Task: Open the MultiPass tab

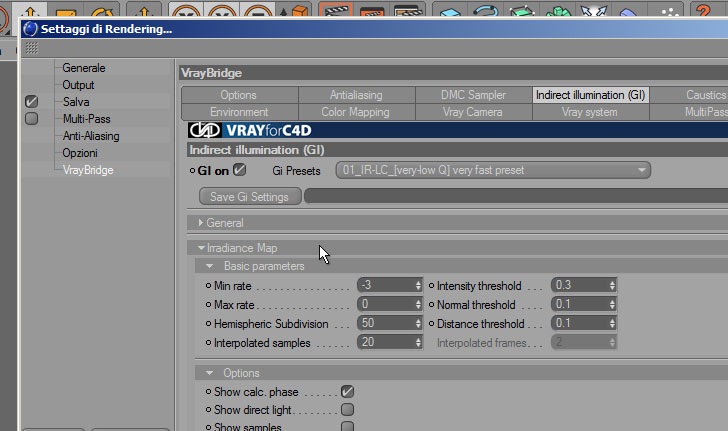Action: 689,112
